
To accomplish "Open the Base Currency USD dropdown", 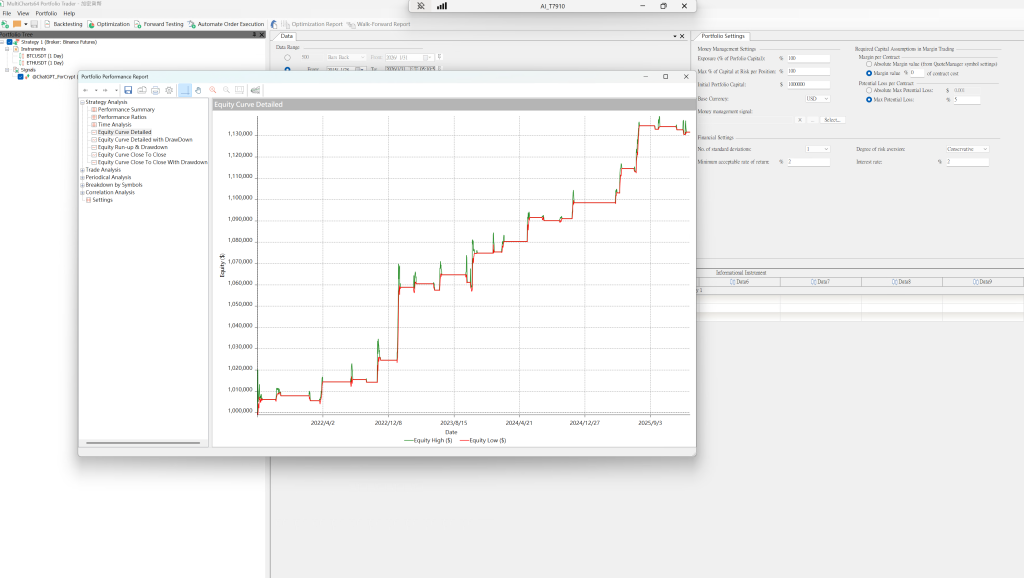I will click(817, 99).
